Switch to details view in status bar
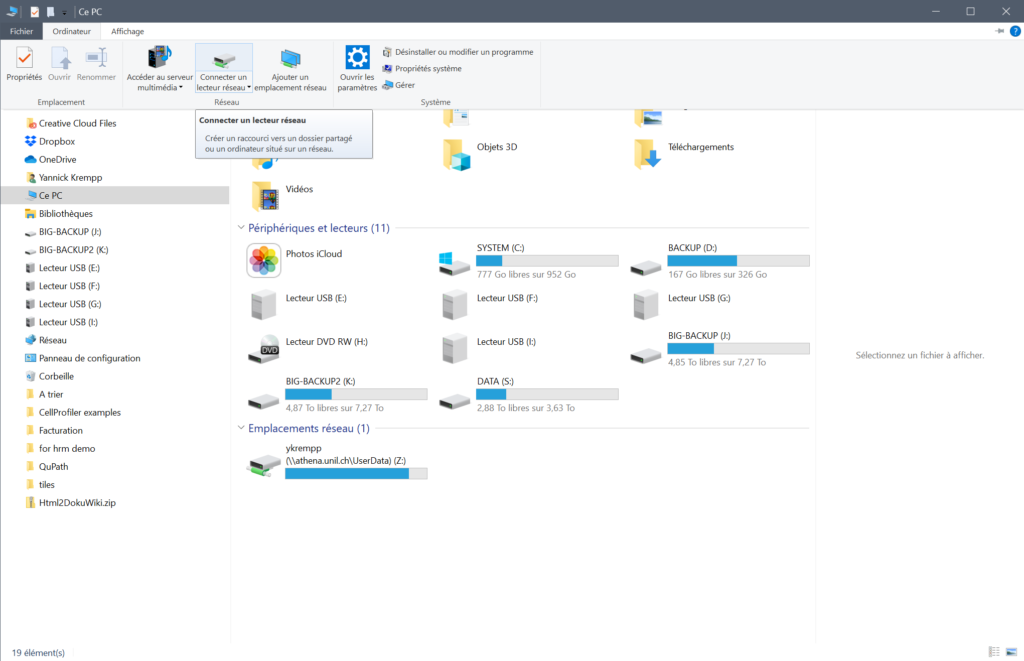Viewport: 1024px width, 661px height. [993, 652]
